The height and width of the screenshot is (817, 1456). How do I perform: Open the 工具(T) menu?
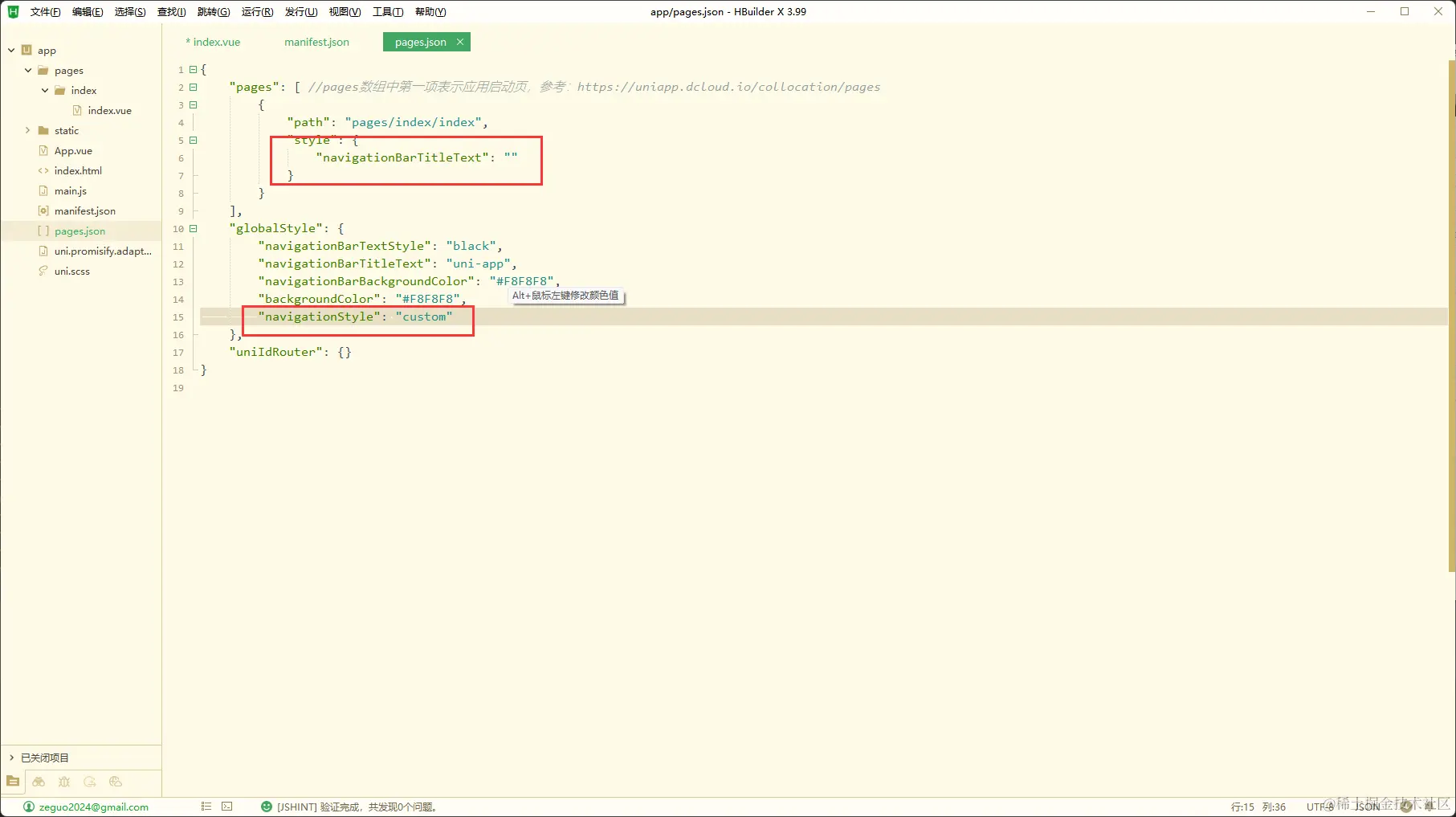tap(388, 12)
